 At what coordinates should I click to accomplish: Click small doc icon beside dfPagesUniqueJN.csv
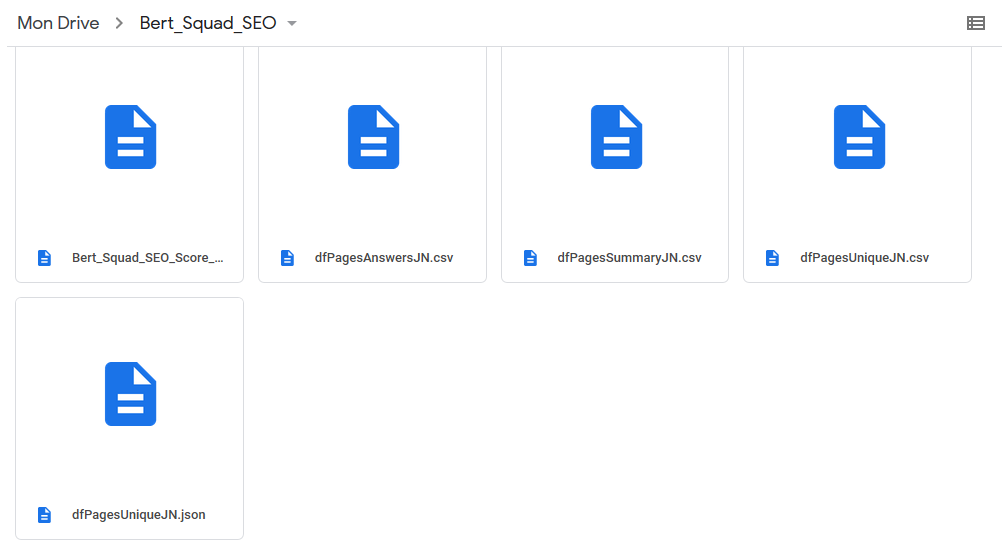(x=772, y=257)
